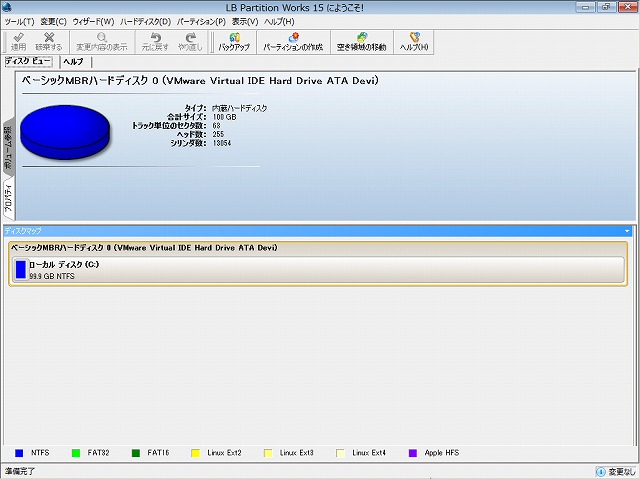640x479 pixels.
Task: Click the 破棄する (Discard) X icon
Action: tap(49, 38)
